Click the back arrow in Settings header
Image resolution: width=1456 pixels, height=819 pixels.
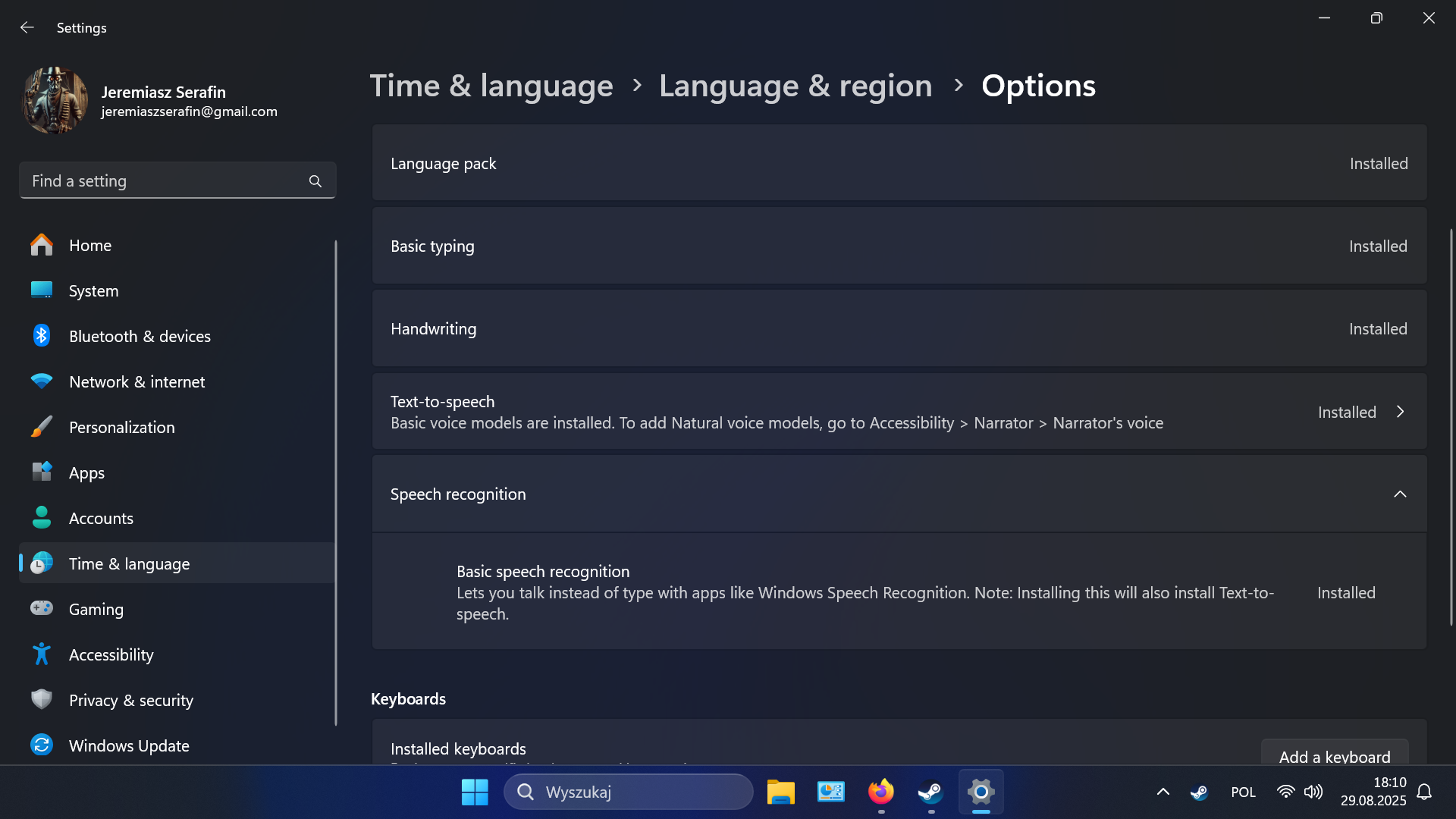pos(27,27)
